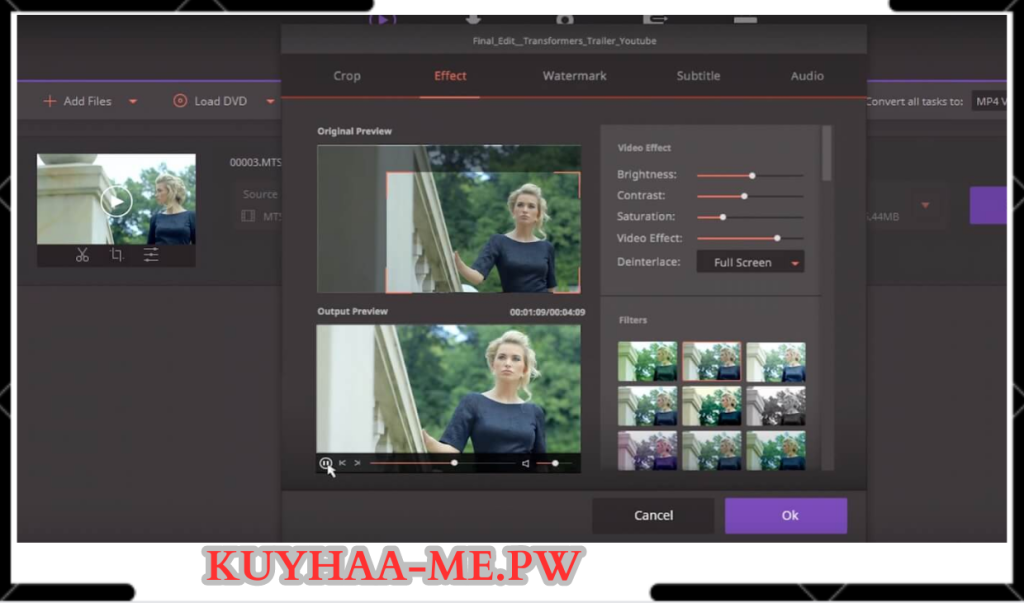Click the Cancel button
This screenshot has width=1024, height=603.
(x=653, y=515)
